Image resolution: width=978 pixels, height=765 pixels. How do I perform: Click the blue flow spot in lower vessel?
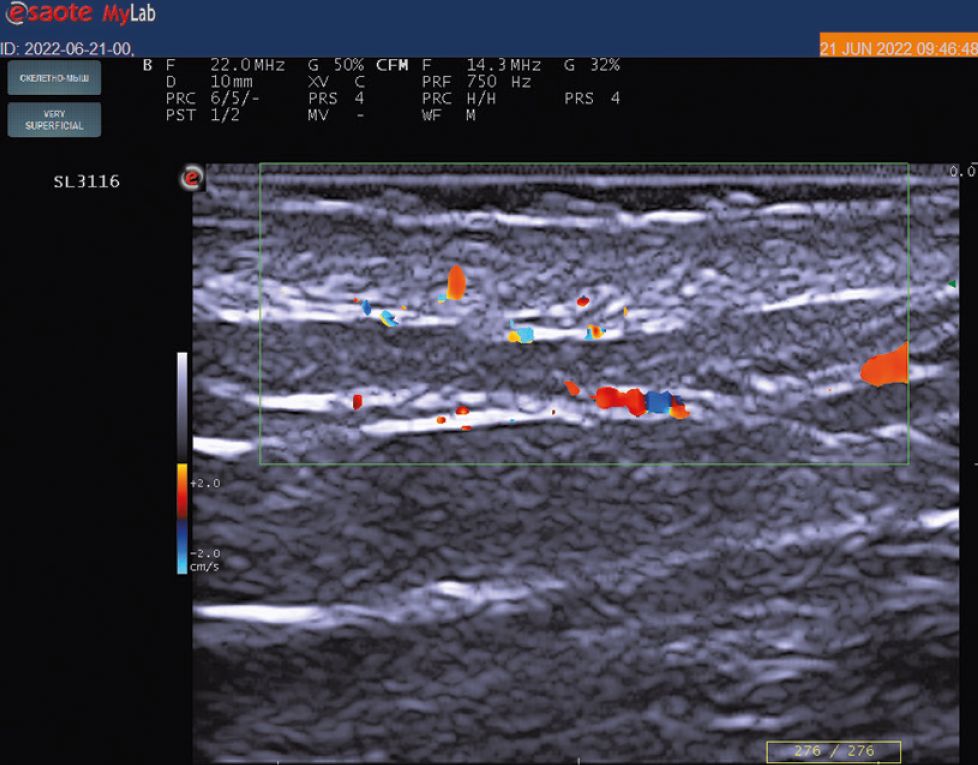658,402
